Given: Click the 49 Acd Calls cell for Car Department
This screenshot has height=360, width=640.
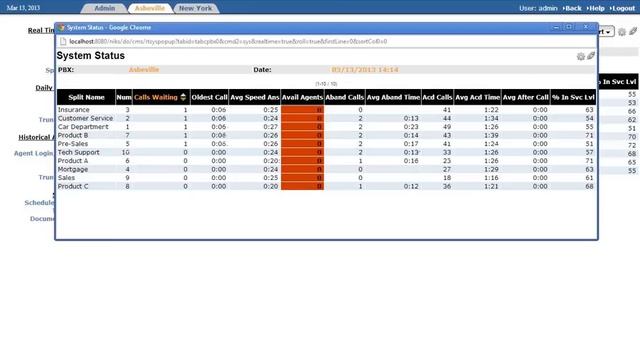Looking at the screenshot, I should [447, 127].
